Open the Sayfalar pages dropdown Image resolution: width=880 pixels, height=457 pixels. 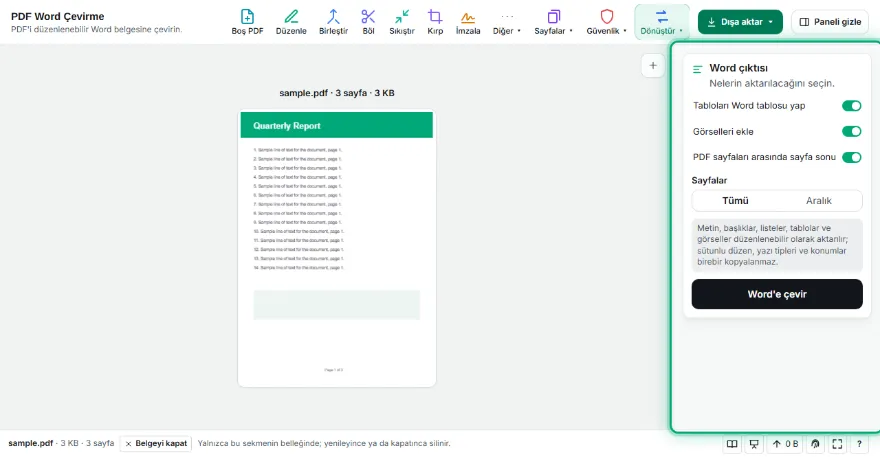click(x=553, y=22)
